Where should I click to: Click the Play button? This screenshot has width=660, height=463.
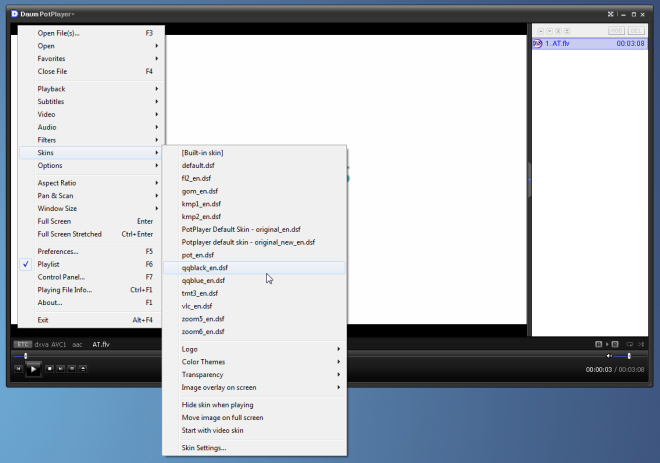[x=33, y=370]
